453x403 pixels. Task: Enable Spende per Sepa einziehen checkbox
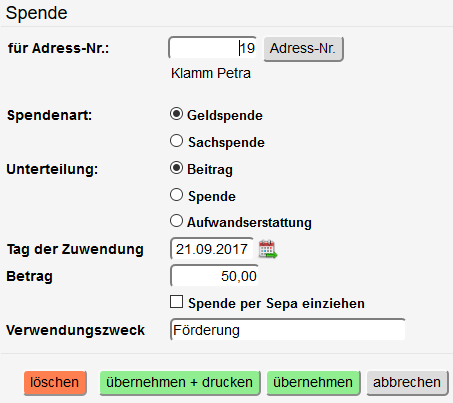click(176, 302)
